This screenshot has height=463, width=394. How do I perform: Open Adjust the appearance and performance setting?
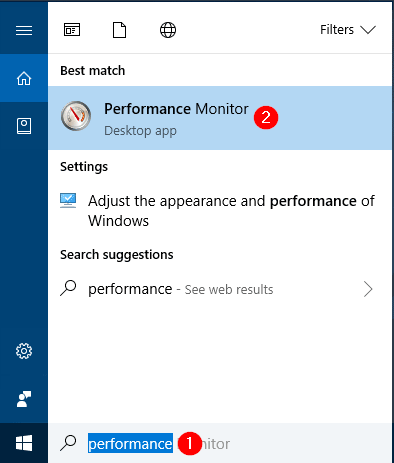click(x=220, y=211)
